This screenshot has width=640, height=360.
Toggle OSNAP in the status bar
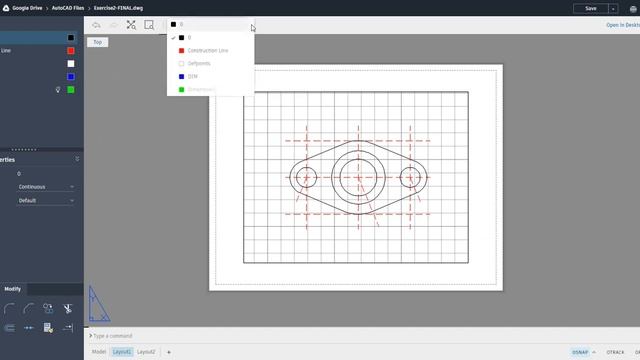[x=580, y=352]
